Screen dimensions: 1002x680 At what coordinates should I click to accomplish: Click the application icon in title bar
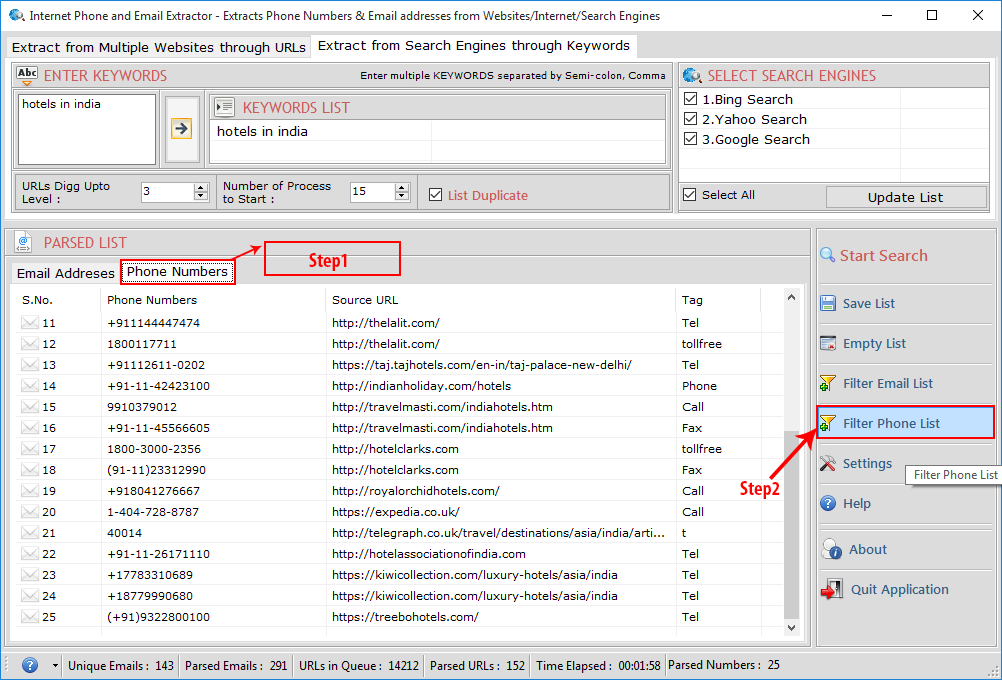pyautogui.click(x=17, y=15)
